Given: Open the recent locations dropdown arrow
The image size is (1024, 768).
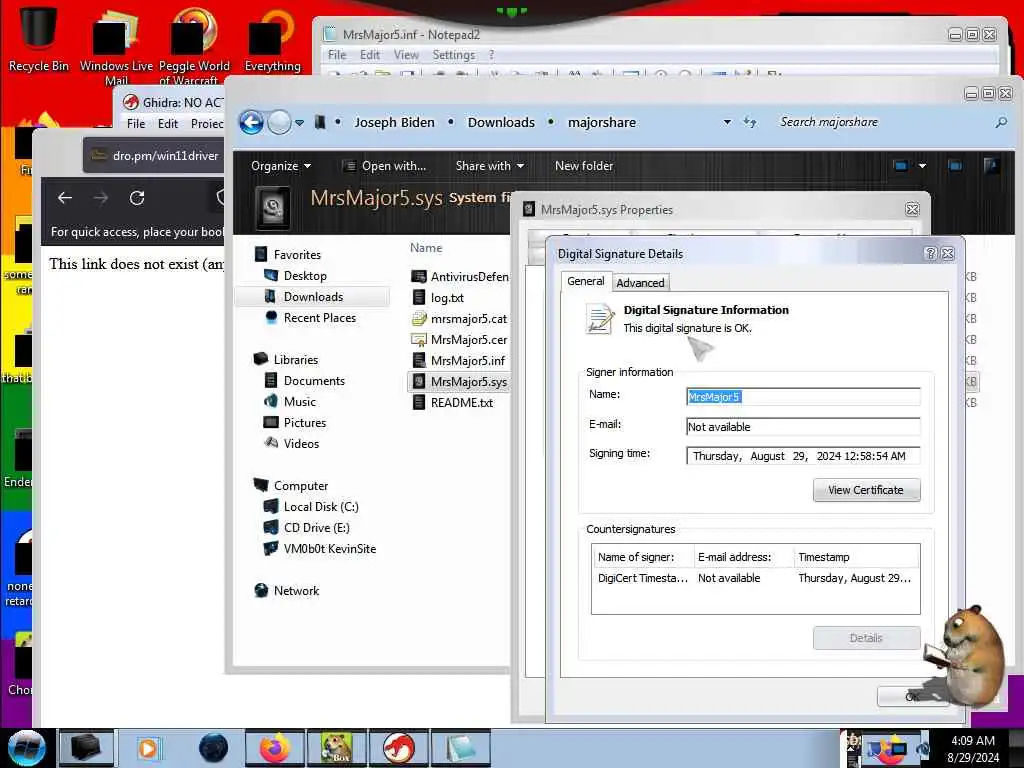Looking at the screenshot, I should coord(299,123).
